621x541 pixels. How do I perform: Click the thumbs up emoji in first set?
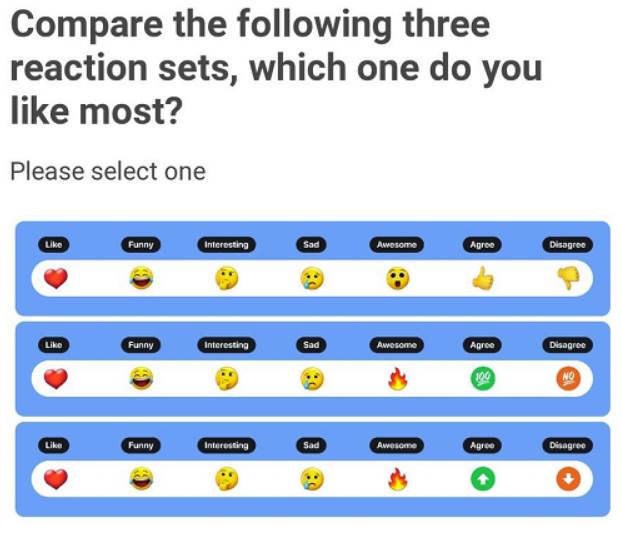tap(483, 281)
